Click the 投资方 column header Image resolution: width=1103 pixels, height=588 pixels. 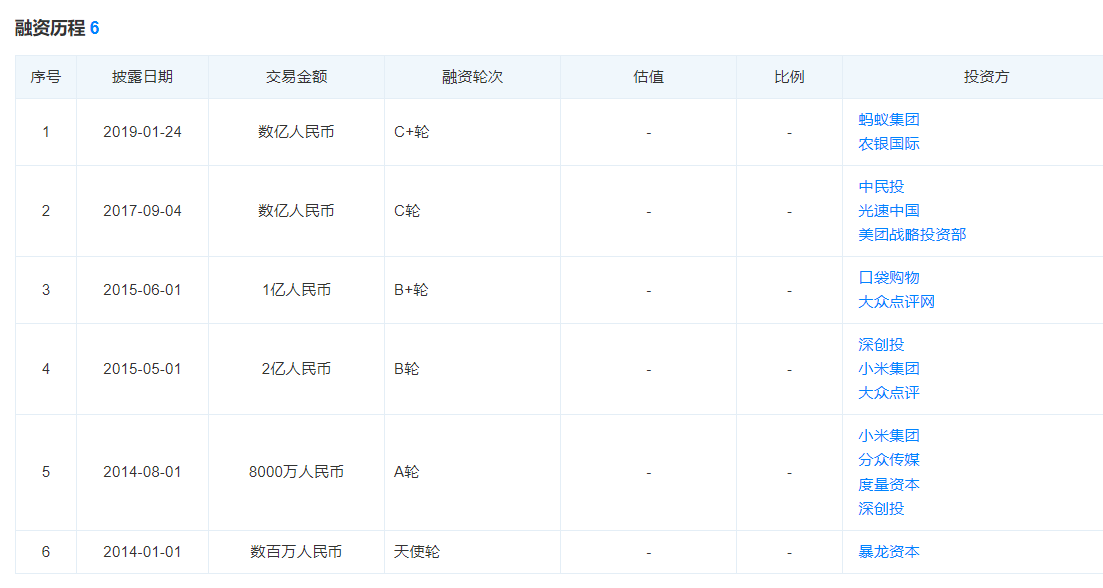(986, 77)
